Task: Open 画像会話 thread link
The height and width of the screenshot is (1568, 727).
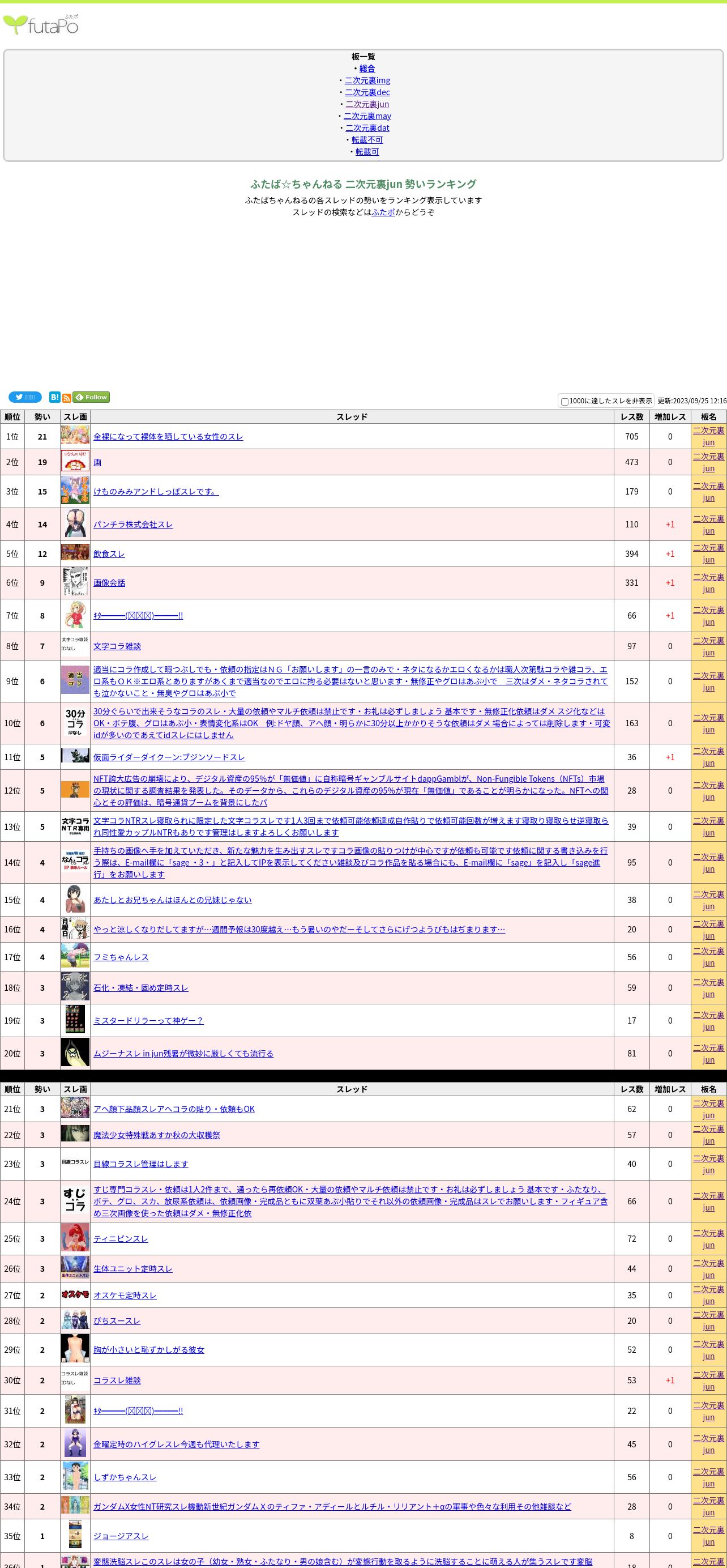Action: click(x=109, y=582)
